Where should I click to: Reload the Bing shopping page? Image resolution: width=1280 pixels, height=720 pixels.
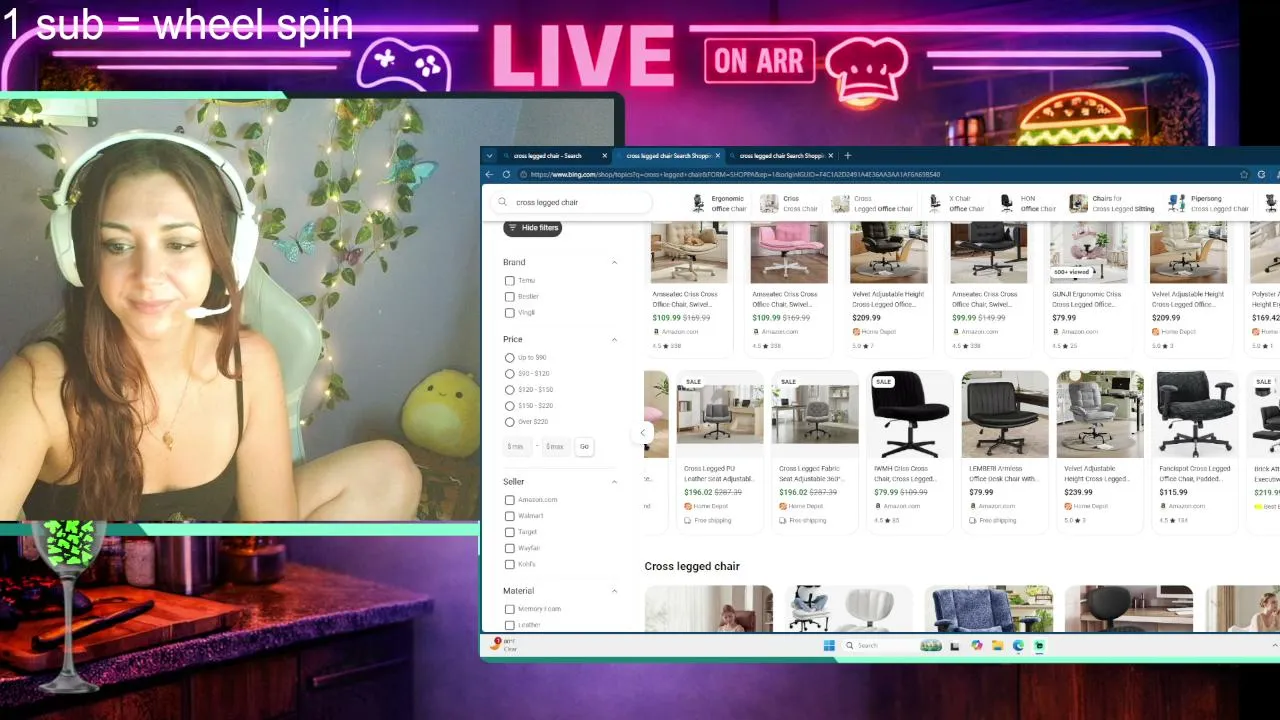pyautogui.click(x=507, y=174)
